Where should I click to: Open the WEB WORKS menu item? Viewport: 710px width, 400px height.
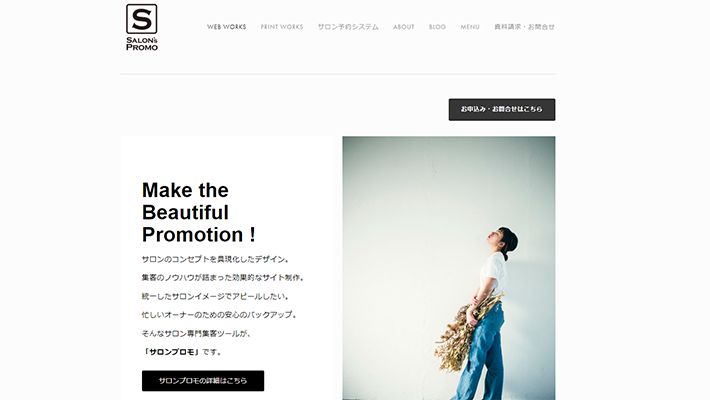[226, 27]
